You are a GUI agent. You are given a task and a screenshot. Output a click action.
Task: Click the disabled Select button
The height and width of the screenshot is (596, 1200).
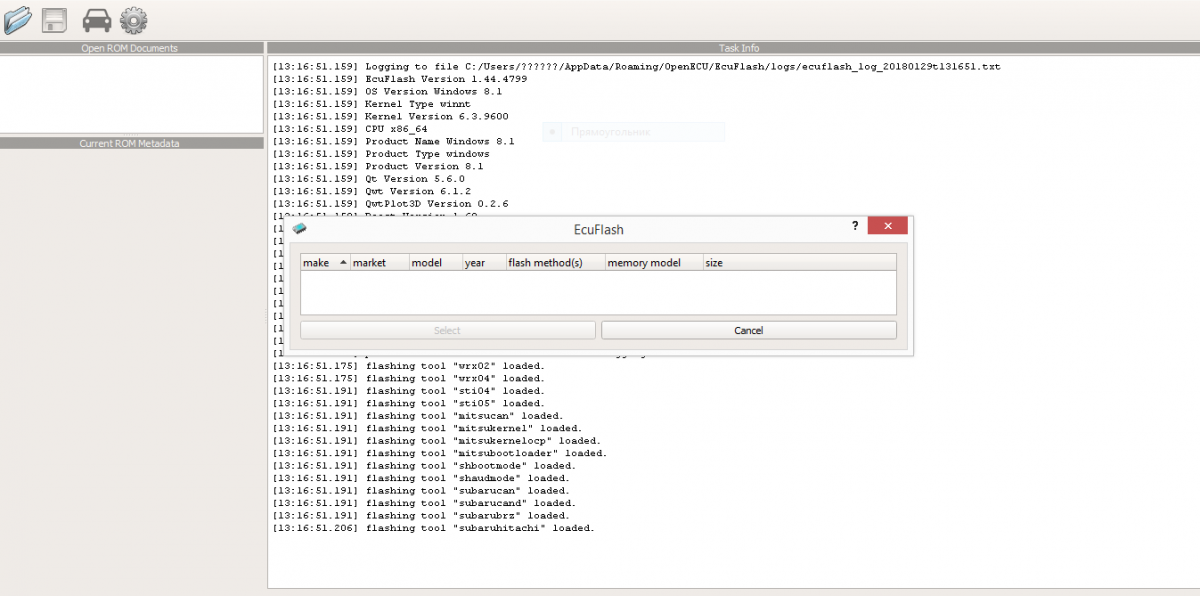(x=448, y=330)
